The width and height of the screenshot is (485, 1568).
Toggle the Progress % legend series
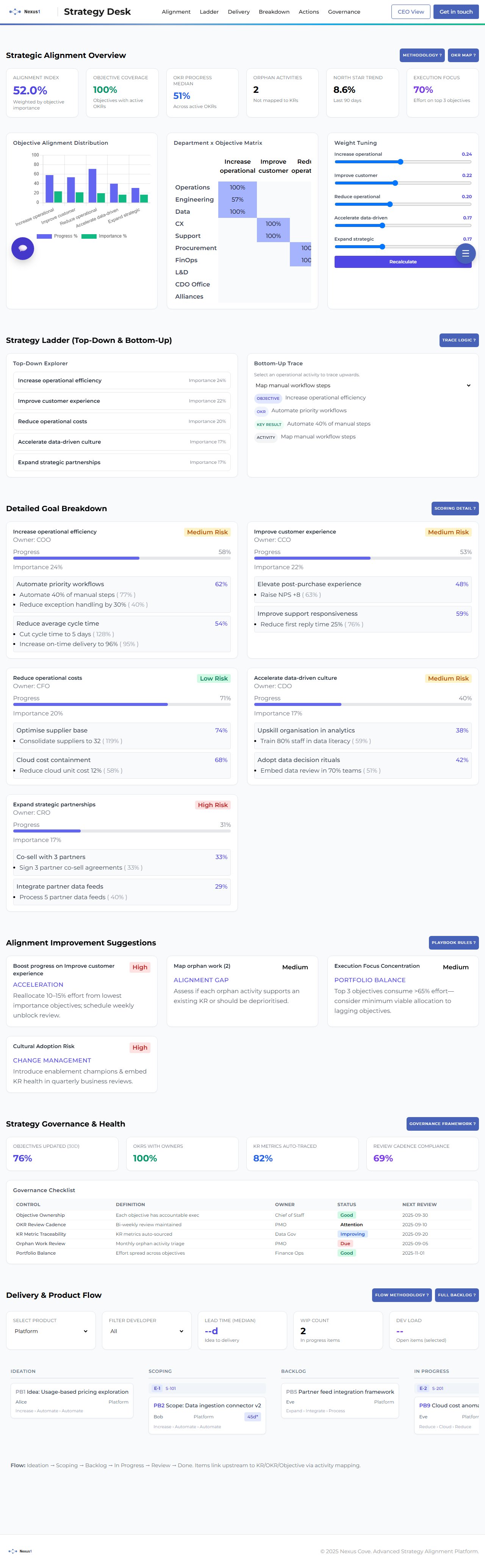57,236
